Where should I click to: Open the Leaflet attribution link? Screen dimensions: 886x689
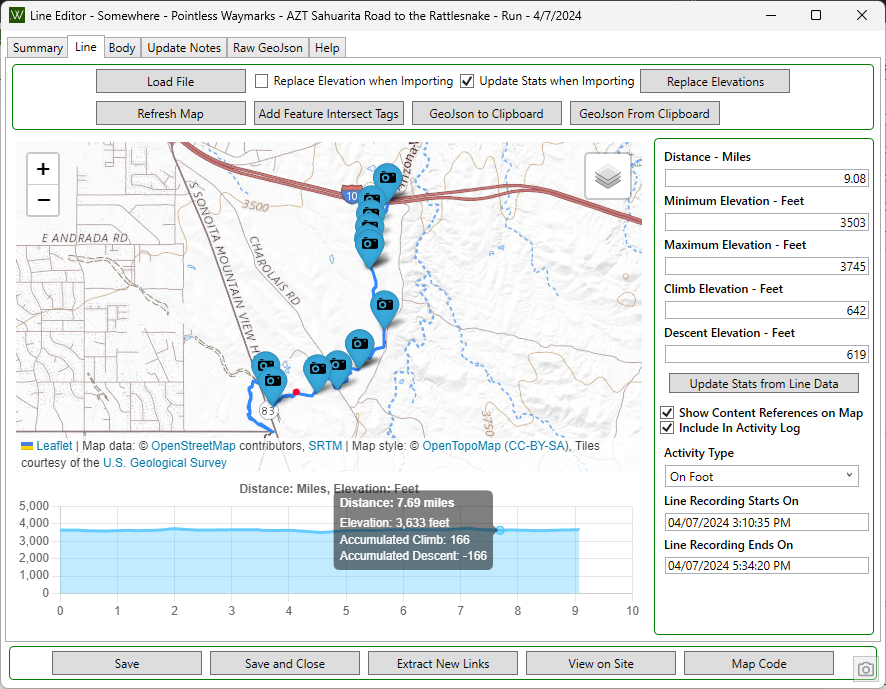pyautogui.click(x=54, y=446)
